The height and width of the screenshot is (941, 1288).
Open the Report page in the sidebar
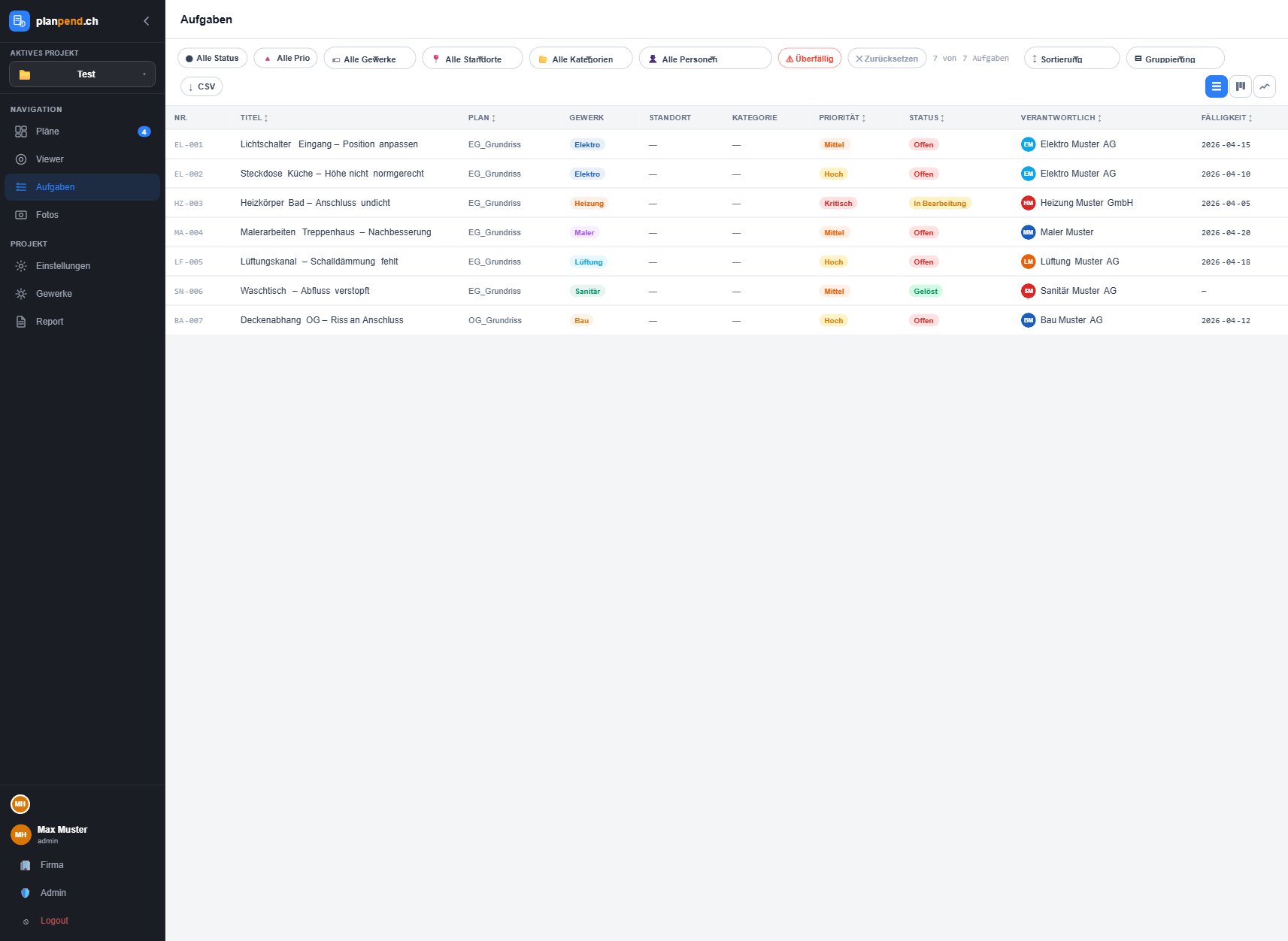point(50,322)
